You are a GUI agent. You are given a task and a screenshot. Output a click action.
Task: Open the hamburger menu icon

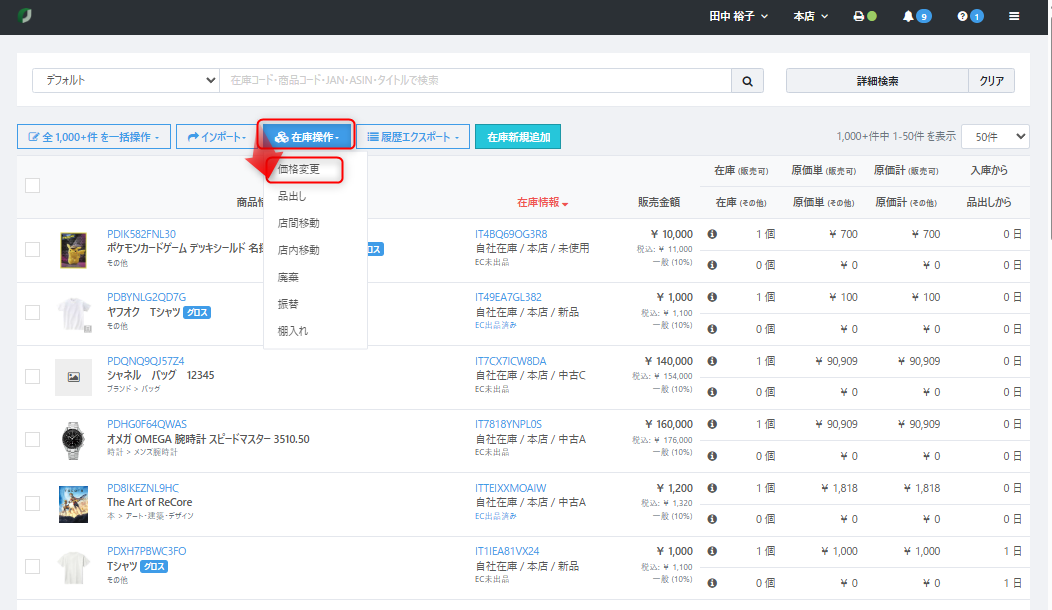1015,16
